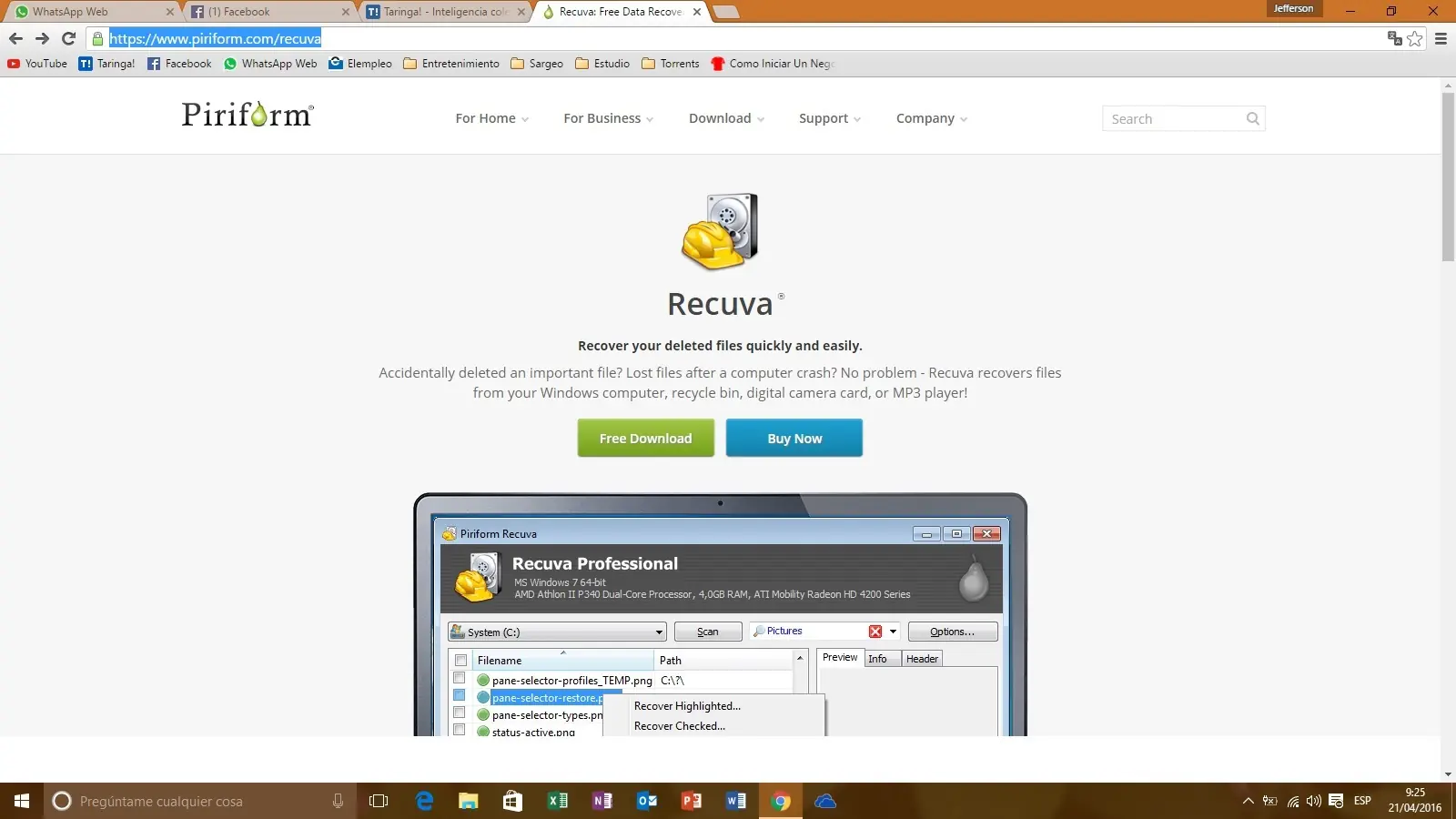This screenshot has width=1456, height=819.
Task: Click the Buy Now button
Action: (794, 438)
